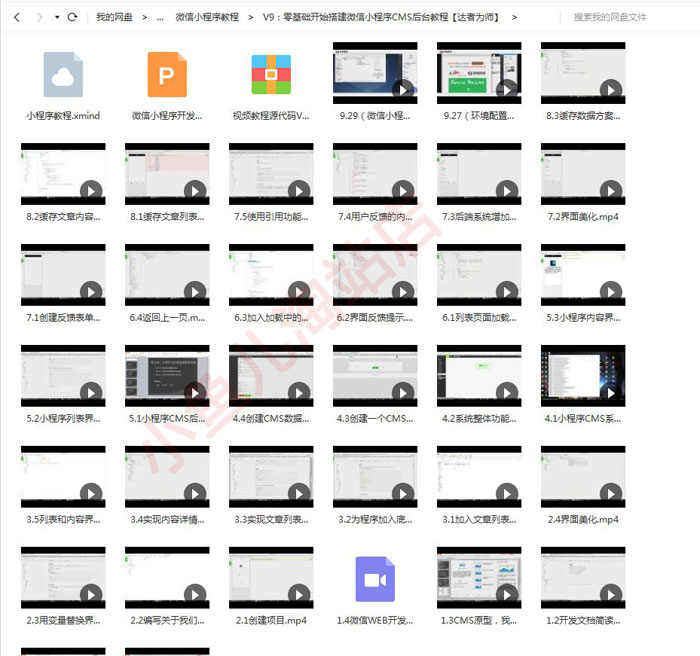700x656 pixels.
Task: Play the 7.5使用引用功能 video
Action: [299, 191]
